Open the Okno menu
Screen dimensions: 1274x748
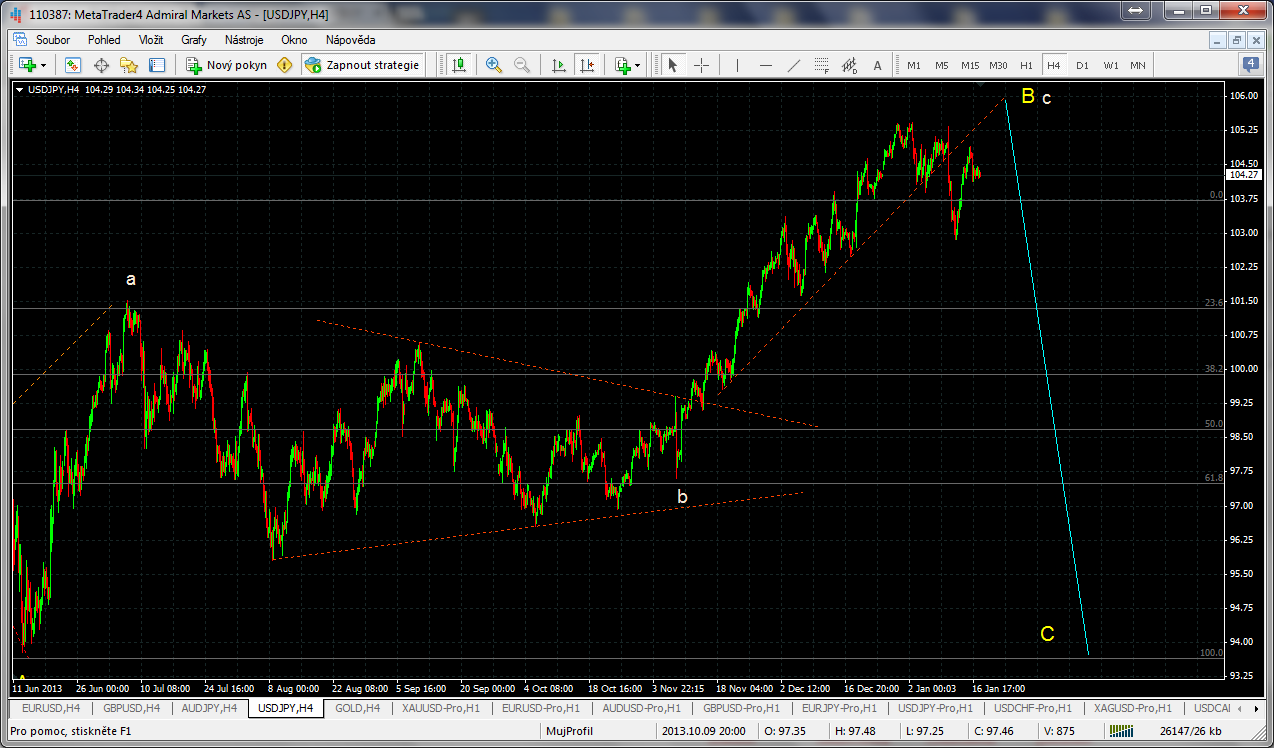point(294,40)
